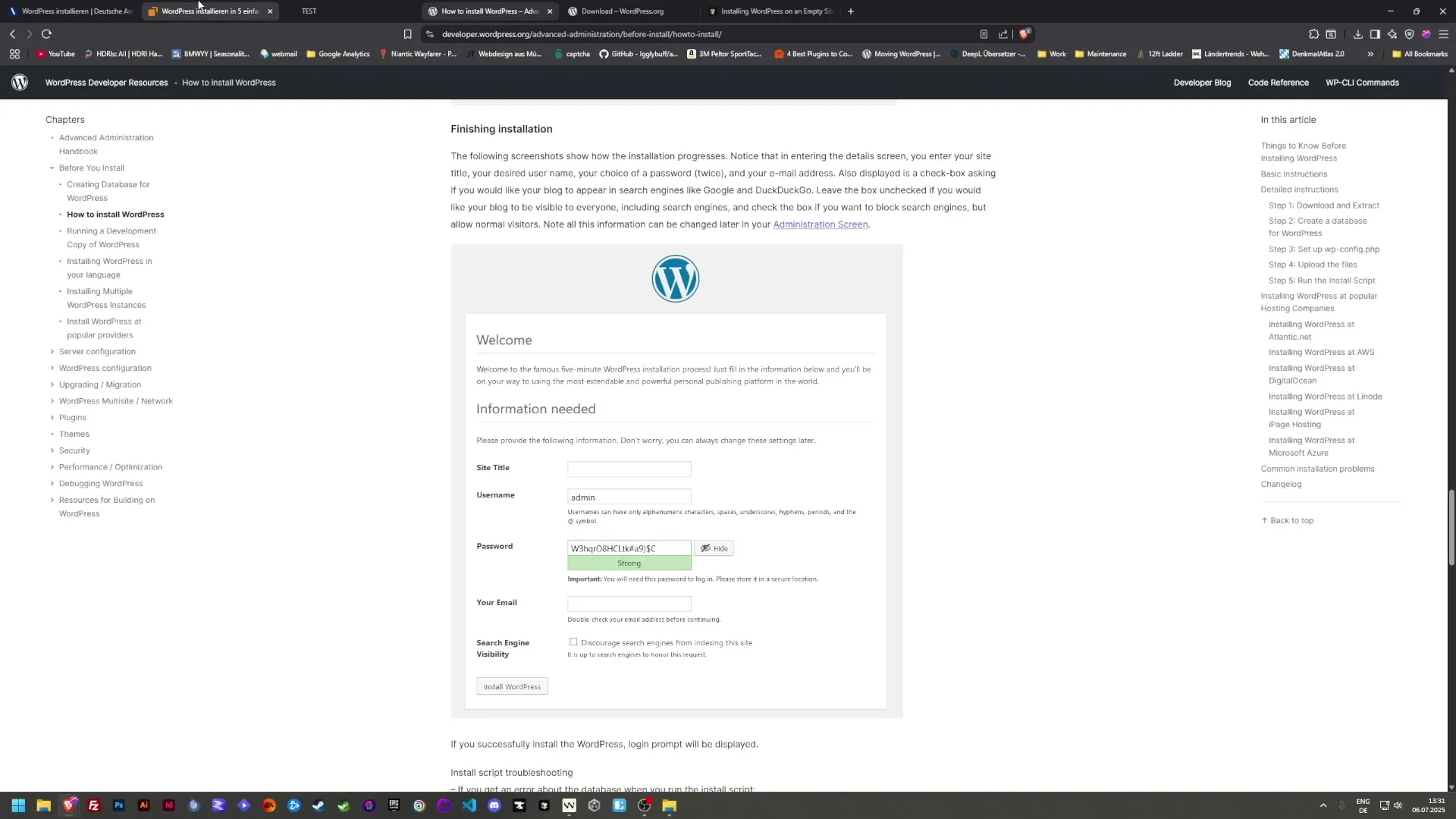Launch Photoshop from the taskbar
The width and height of the screenshot is (1456, 819).
(118, 805)
